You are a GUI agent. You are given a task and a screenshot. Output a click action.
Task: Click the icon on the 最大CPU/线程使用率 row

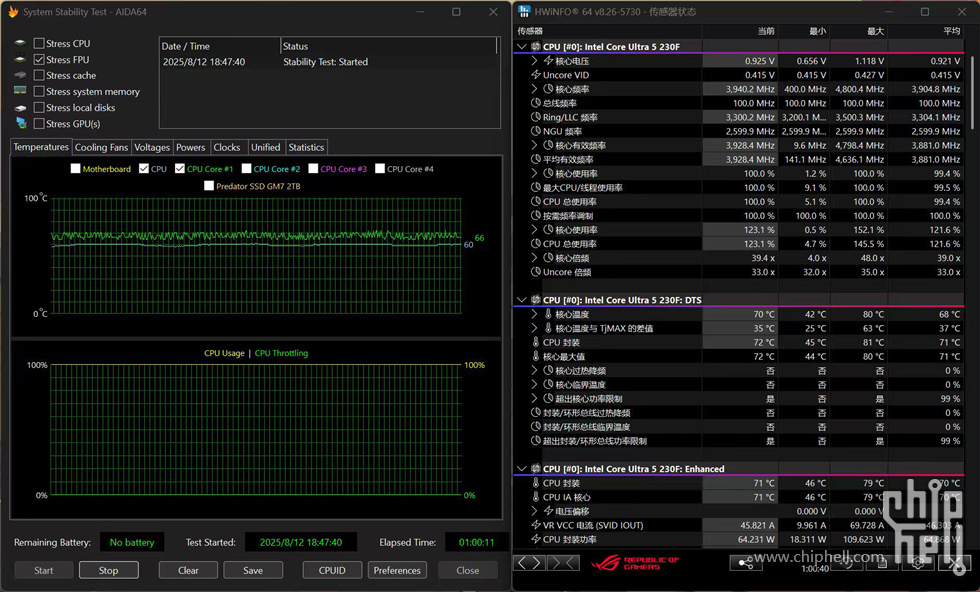(x=536, y=188)
